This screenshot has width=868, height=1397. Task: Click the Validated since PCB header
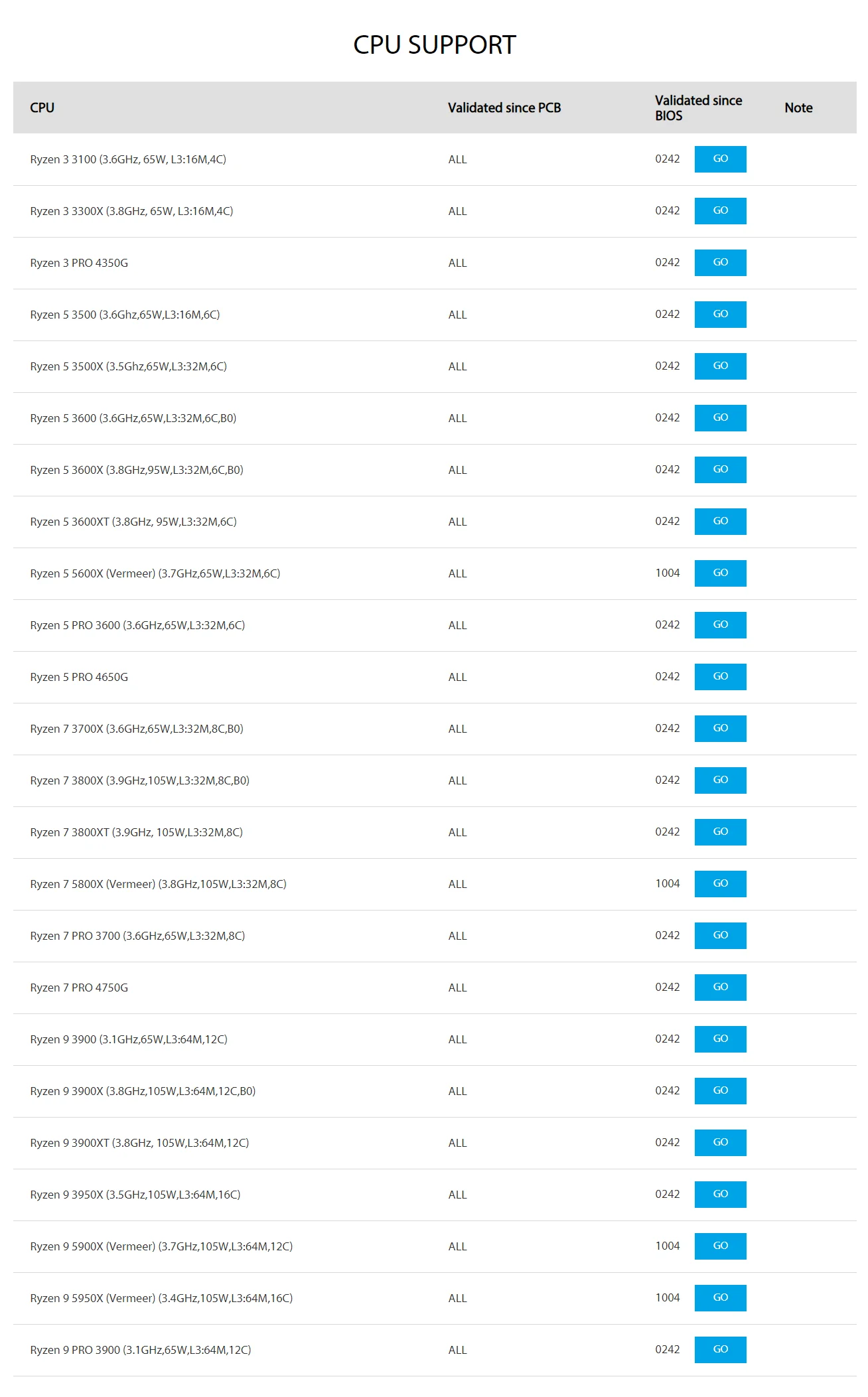click(x=504, y=108)
